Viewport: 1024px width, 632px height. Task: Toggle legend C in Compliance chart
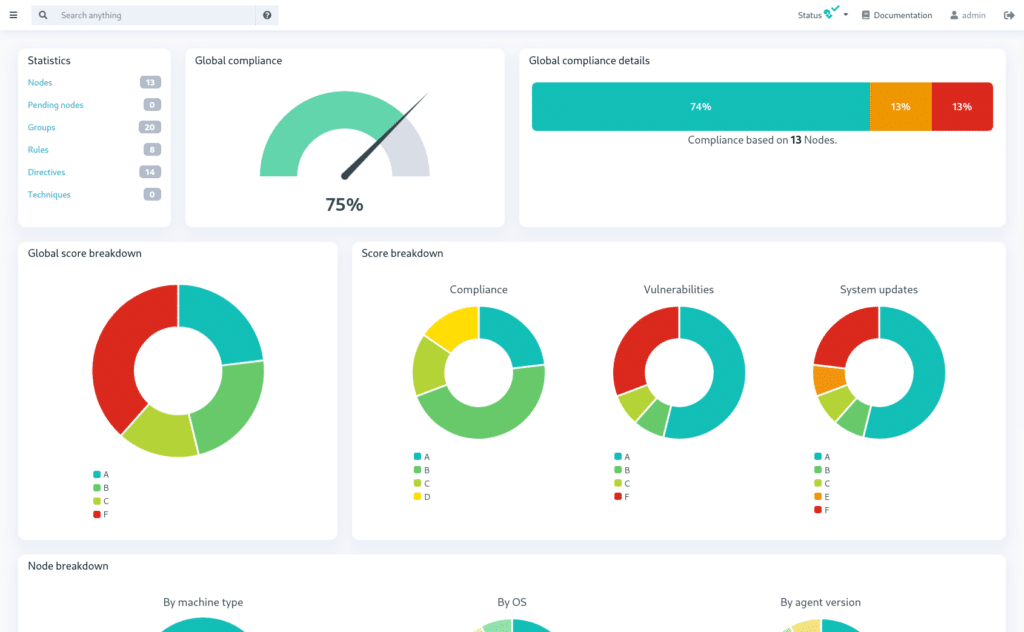point(422,483)
